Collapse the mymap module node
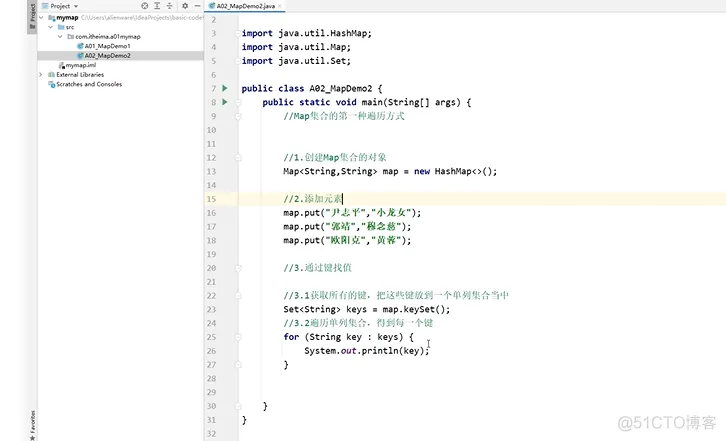This screenshot has height=441, width=726. point(42,18)
